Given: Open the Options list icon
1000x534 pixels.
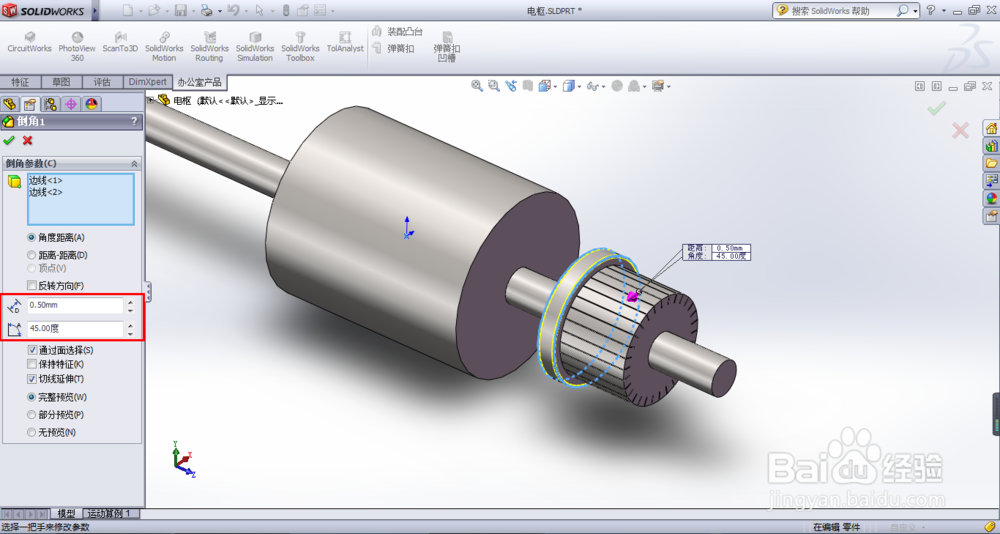Looking at the screenshot, I should click(x=320, y=10).
